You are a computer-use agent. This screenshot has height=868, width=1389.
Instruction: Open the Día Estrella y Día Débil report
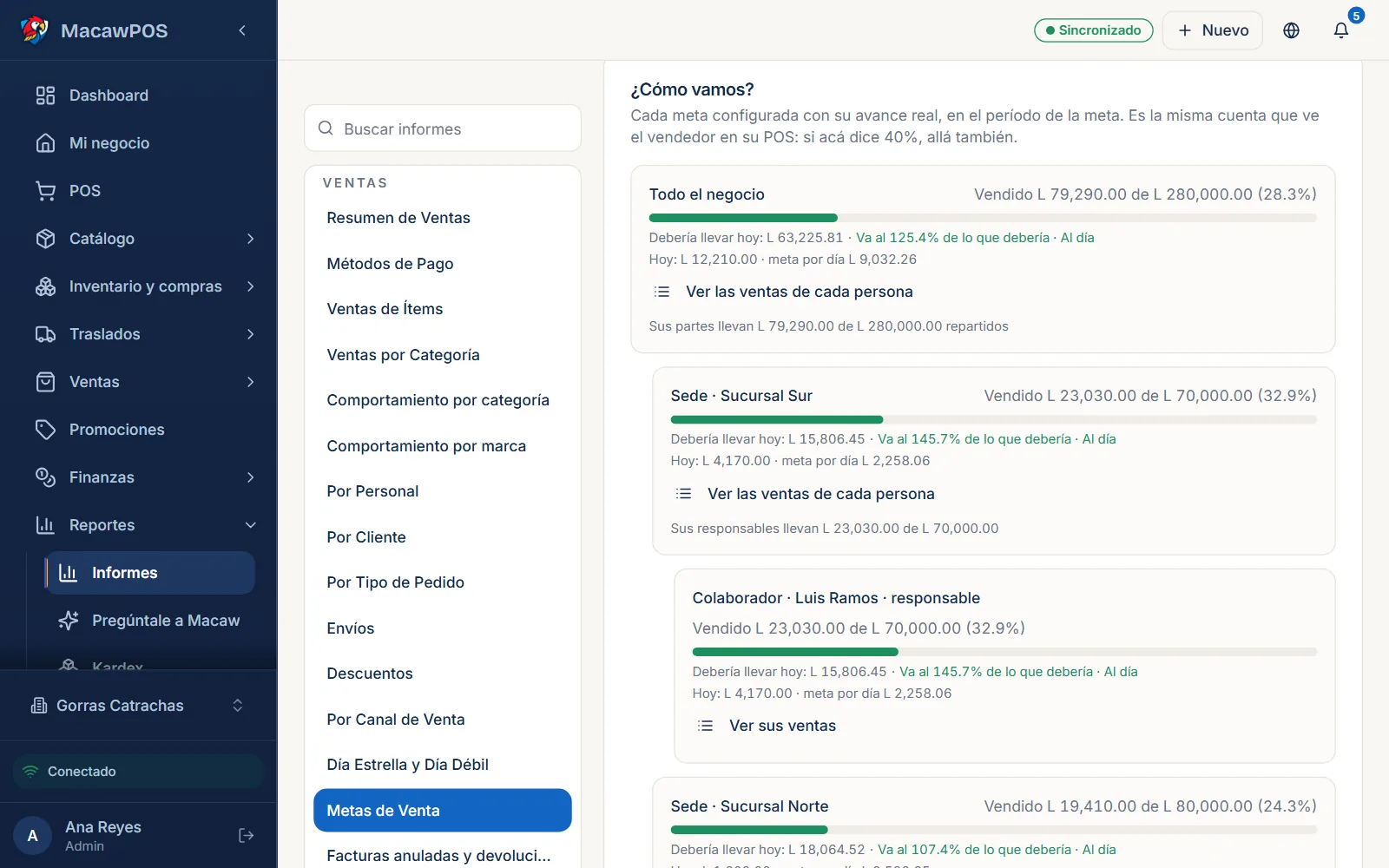pyautogui.click(x=443, y=765)
